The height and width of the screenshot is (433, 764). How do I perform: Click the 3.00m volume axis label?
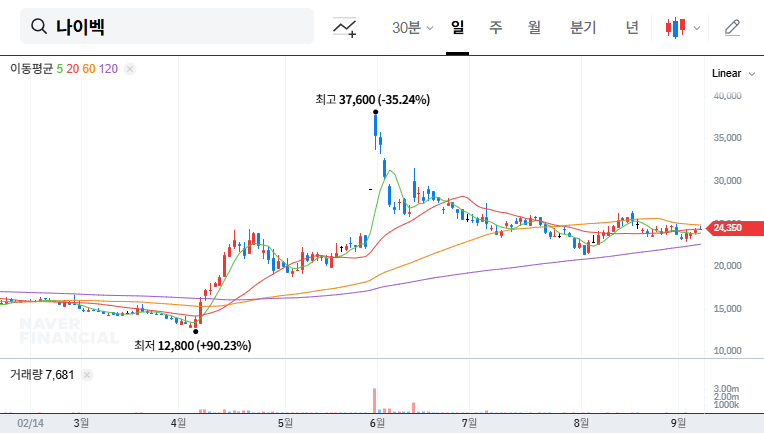(x=726, y=389)
